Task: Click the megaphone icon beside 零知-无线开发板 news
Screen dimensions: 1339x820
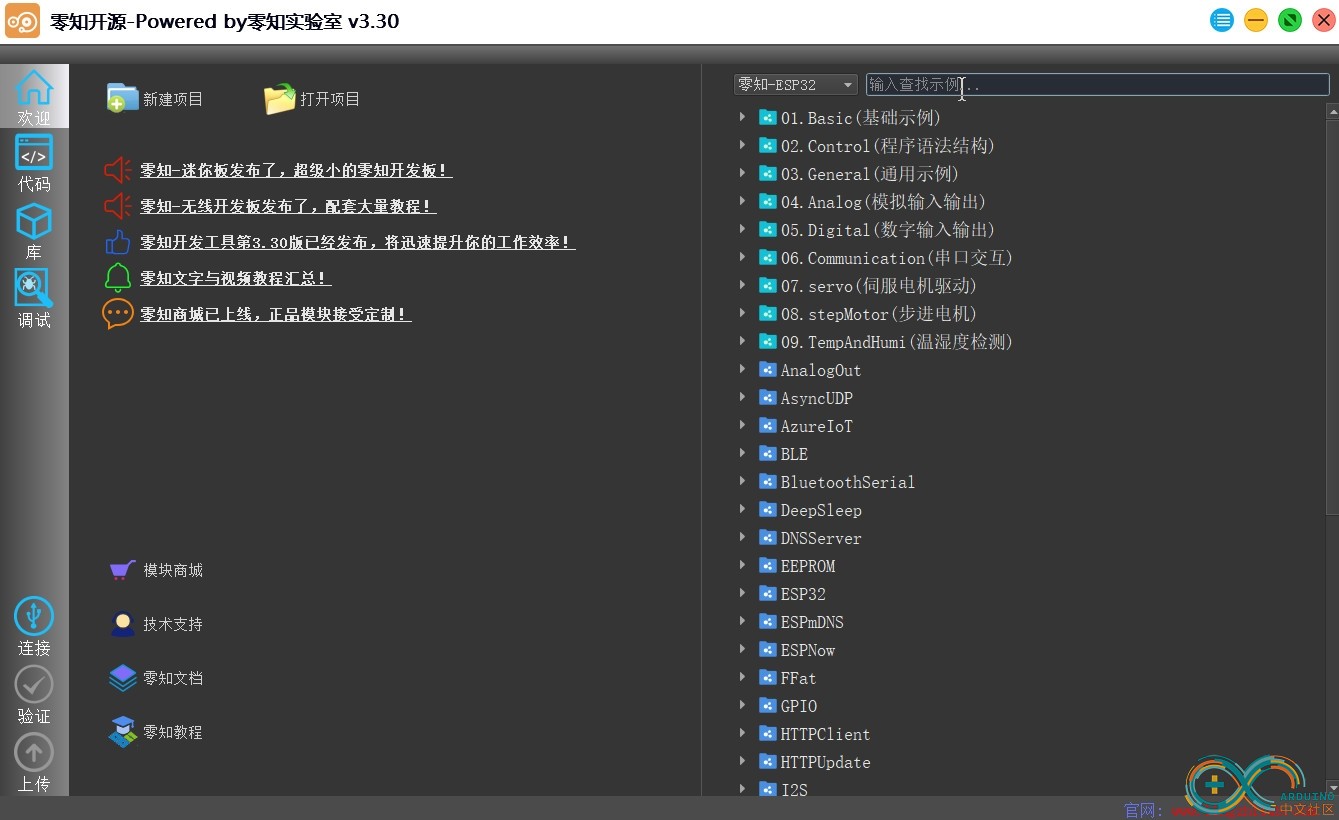Action: (x=118, y=206)
